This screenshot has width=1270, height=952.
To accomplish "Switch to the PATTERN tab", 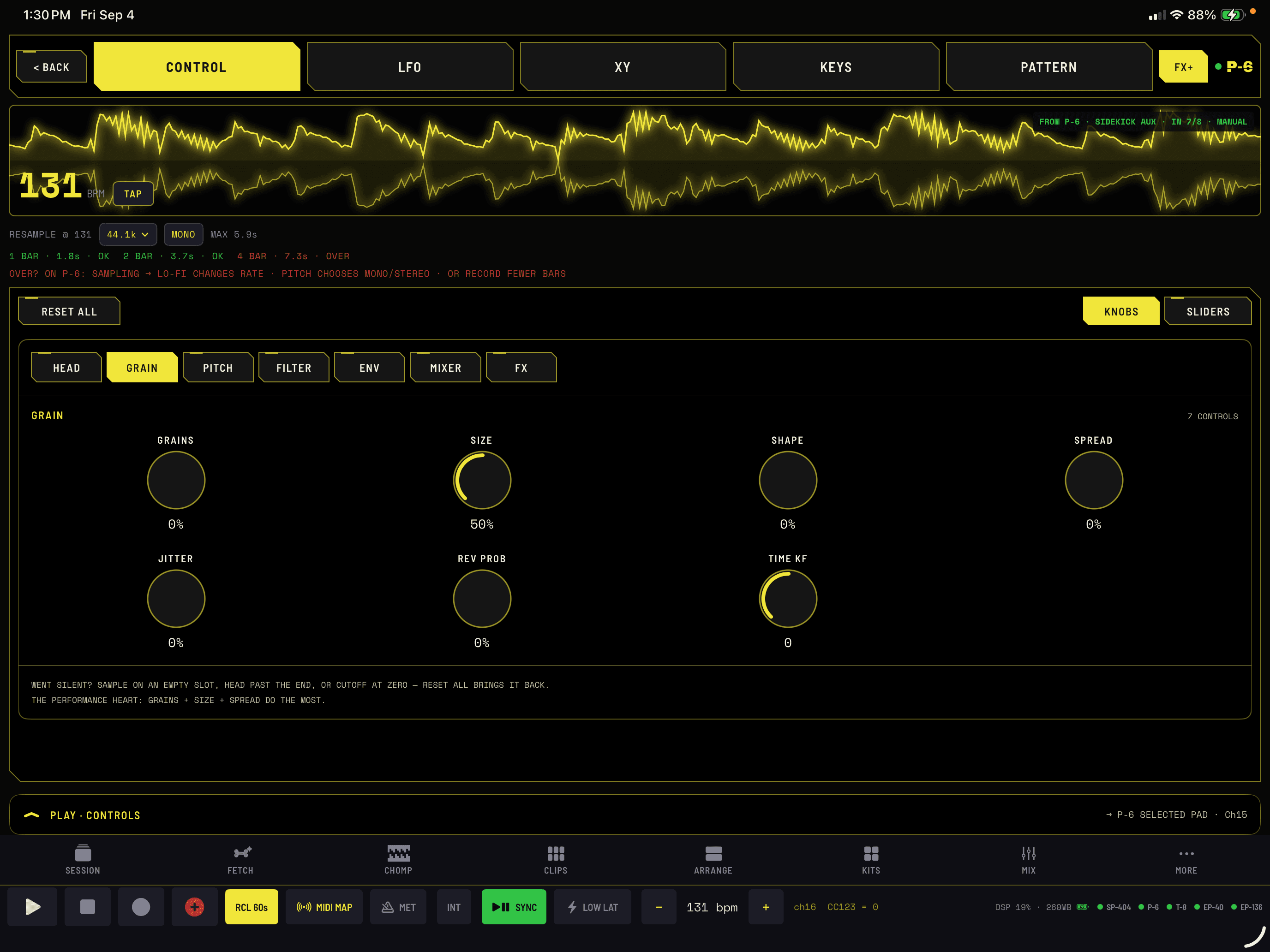I will tap(1049, 67).
